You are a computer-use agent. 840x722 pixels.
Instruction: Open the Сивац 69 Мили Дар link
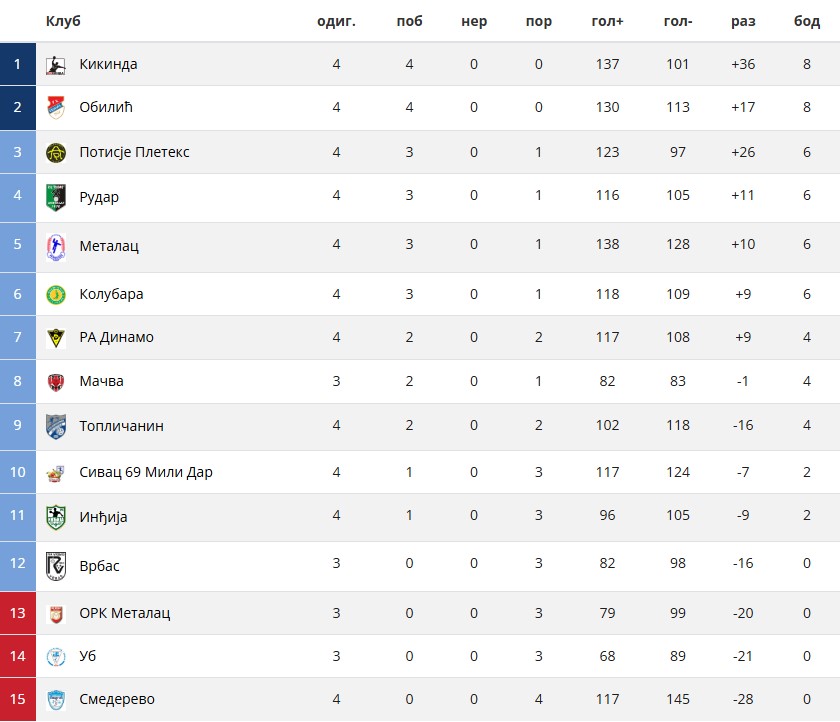coord(146,472)
